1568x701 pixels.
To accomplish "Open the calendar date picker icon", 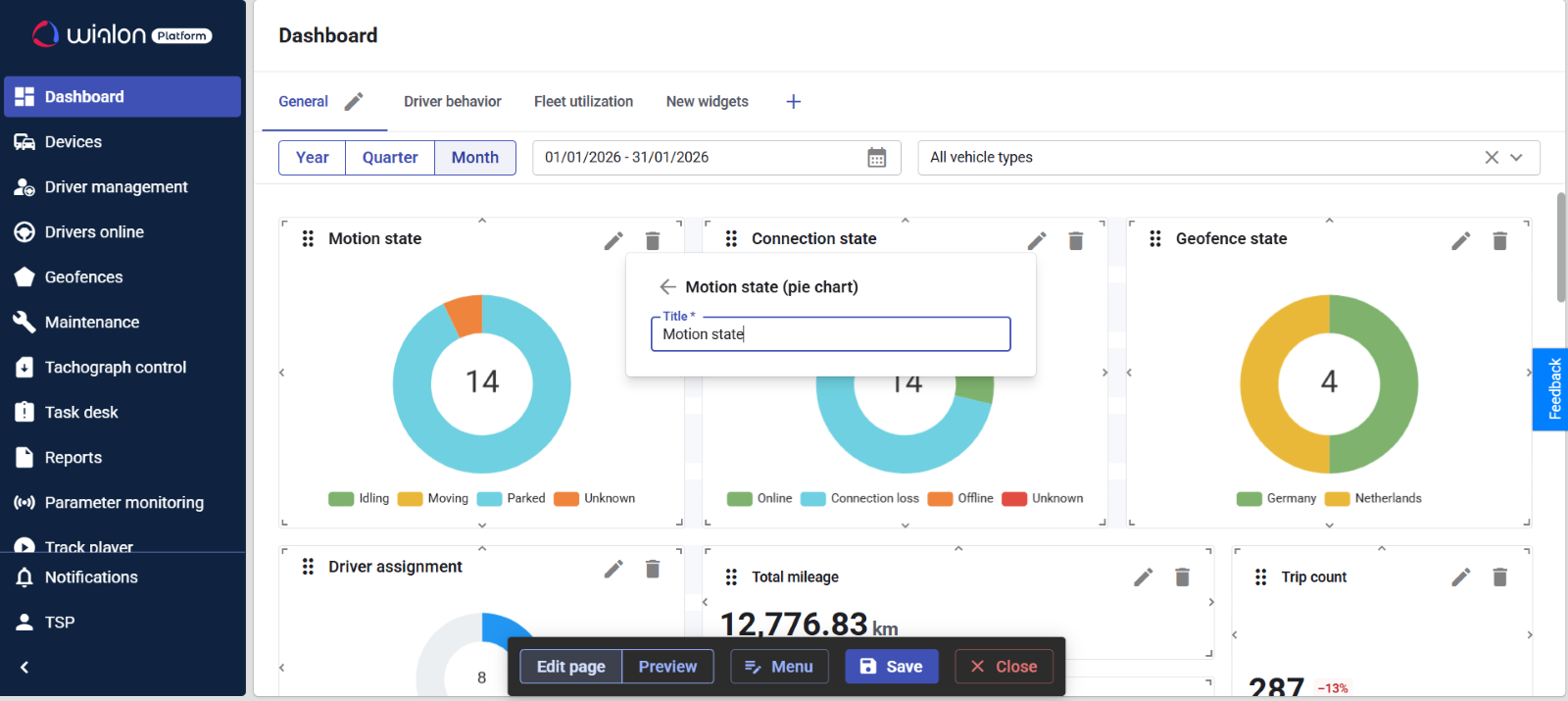I will point(877,157).
